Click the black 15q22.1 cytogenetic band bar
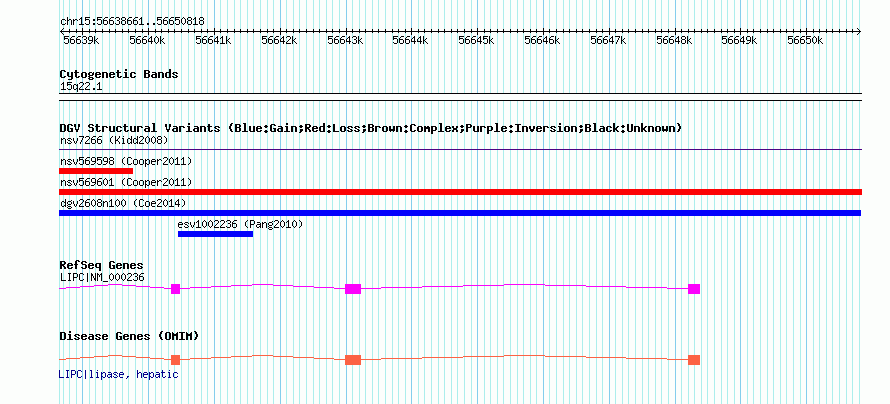Image resolution: width=890 pixels, height=404 pixels. pyautogui.click(x=460, y=97)
